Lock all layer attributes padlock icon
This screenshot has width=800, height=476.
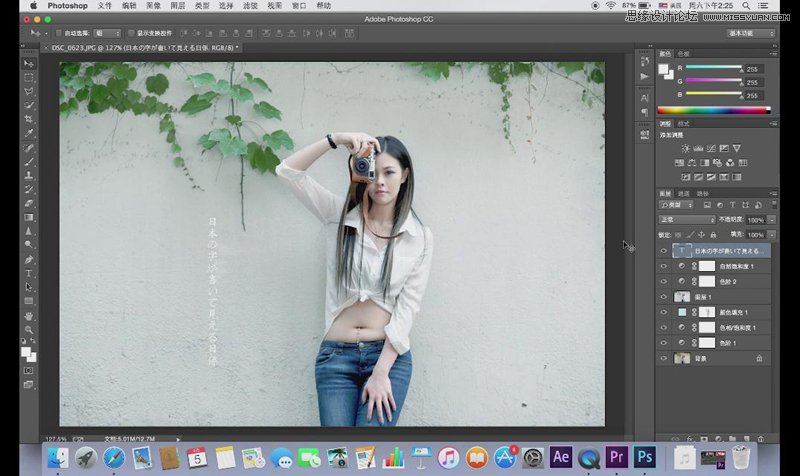[713, 235]
